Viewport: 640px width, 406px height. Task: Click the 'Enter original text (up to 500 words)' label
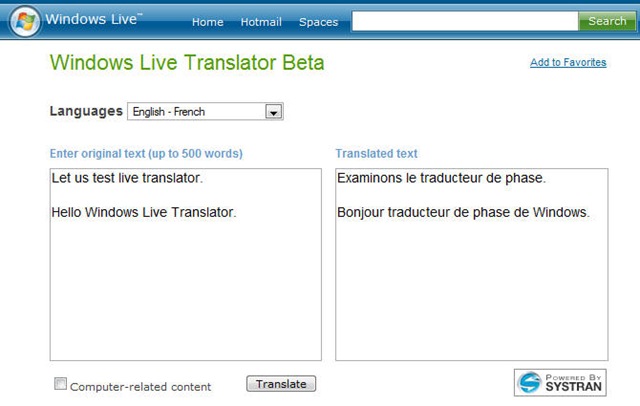[x=146, y=154]
